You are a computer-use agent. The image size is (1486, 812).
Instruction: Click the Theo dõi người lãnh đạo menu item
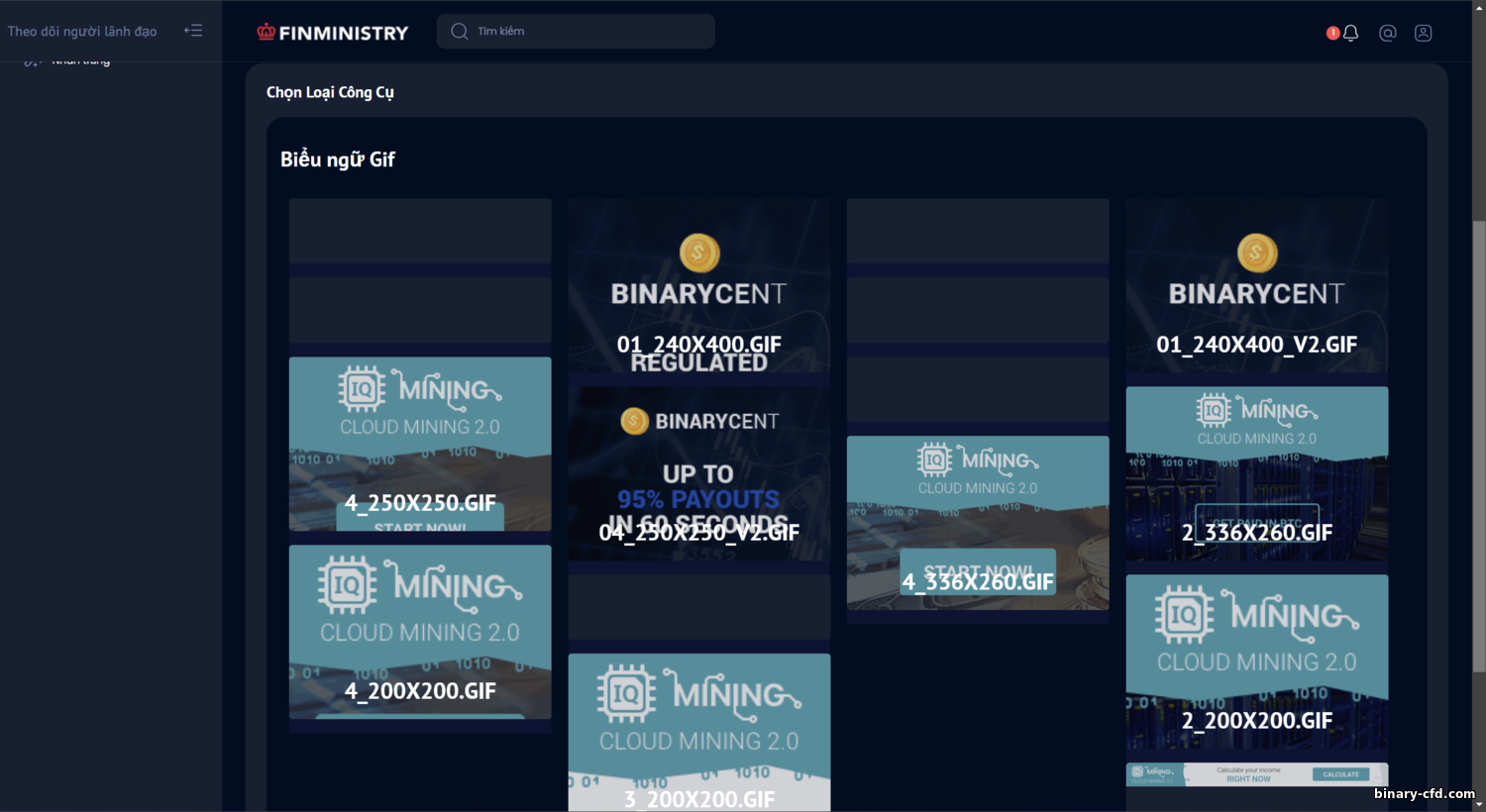pos(82,32)
